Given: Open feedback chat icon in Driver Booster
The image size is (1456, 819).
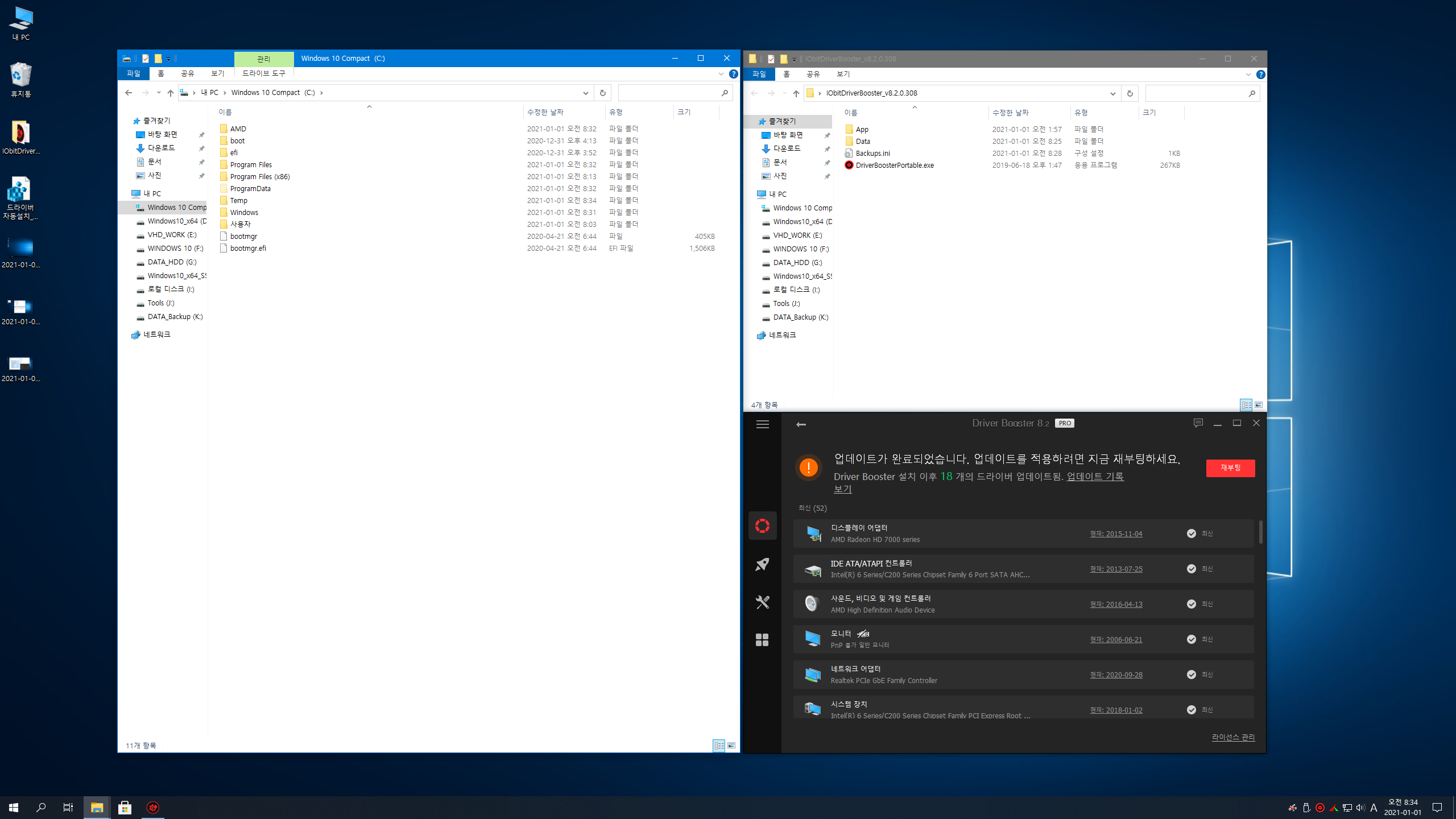Looking at the screenshot, I should tap(1198, 423).
